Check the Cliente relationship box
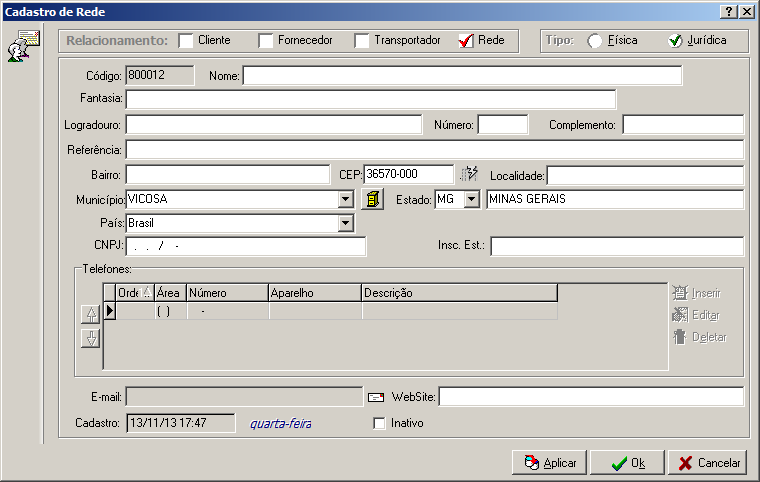Viewport: 760px width, 482px height. (186, 41)
